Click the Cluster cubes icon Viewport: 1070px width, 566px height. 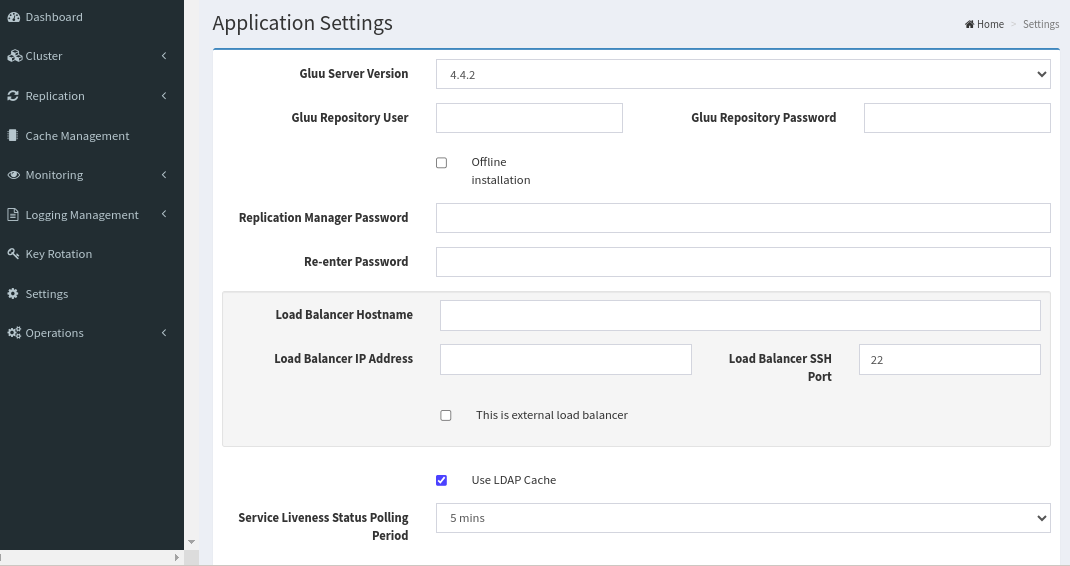click(14, 56)
